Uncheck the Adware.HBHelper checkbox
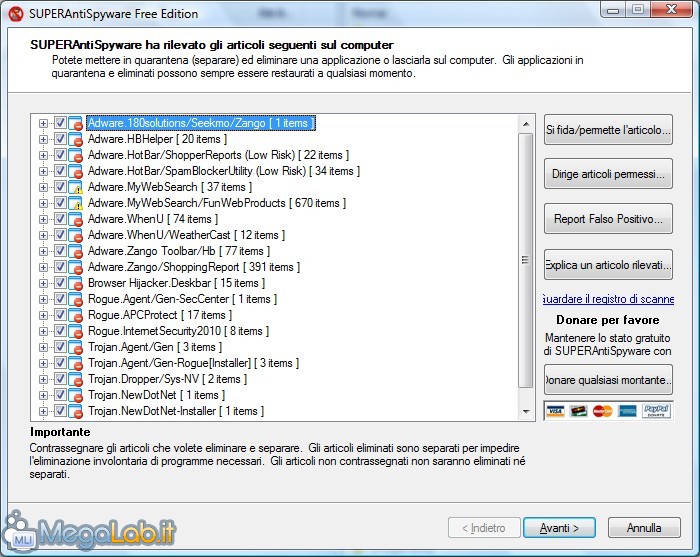Screen dimensions: 700x557 pyautogui.click(x=60, y=139)
